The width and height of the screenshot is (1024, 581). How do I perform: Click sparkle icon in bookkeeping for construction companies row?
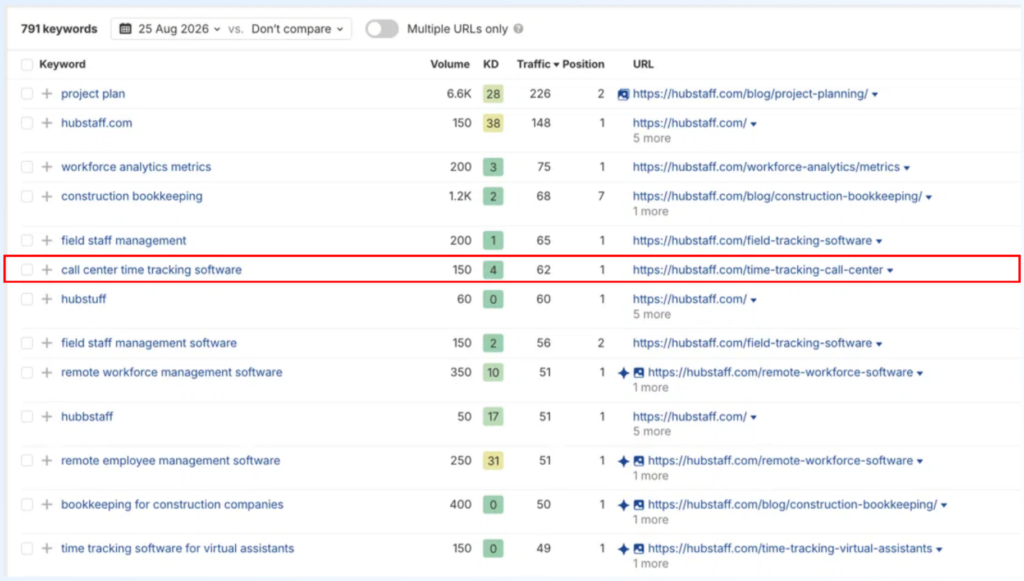tap(623, 505)
